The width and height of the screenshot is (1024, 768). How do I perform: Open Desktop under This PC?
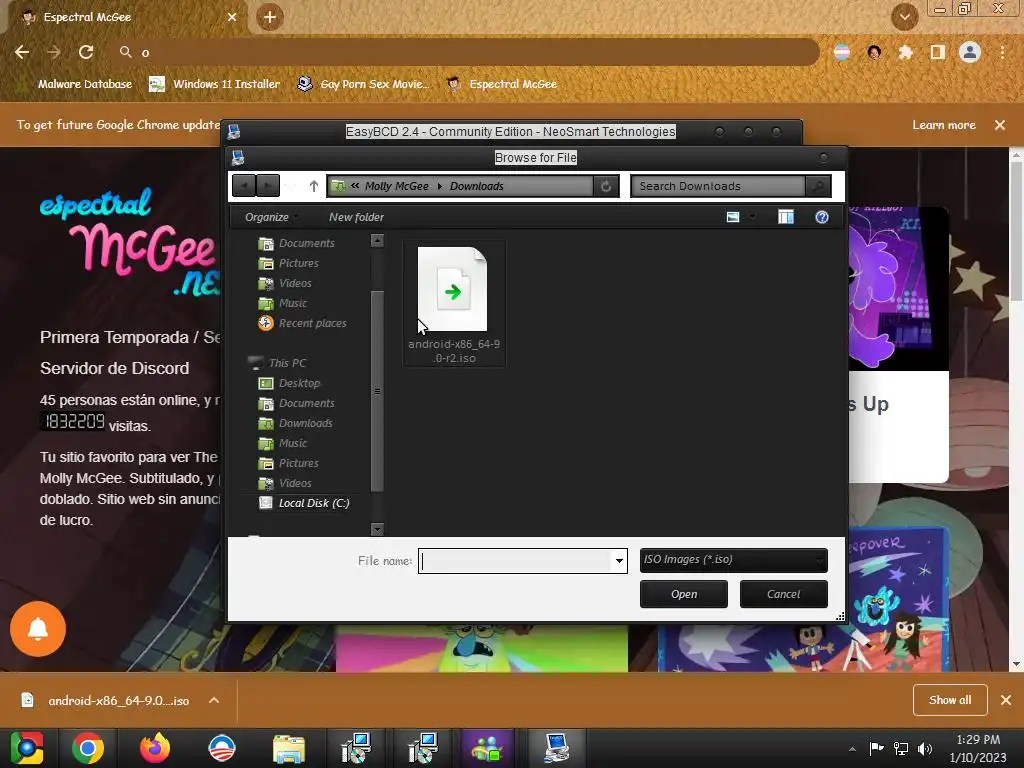click(290, 383)
